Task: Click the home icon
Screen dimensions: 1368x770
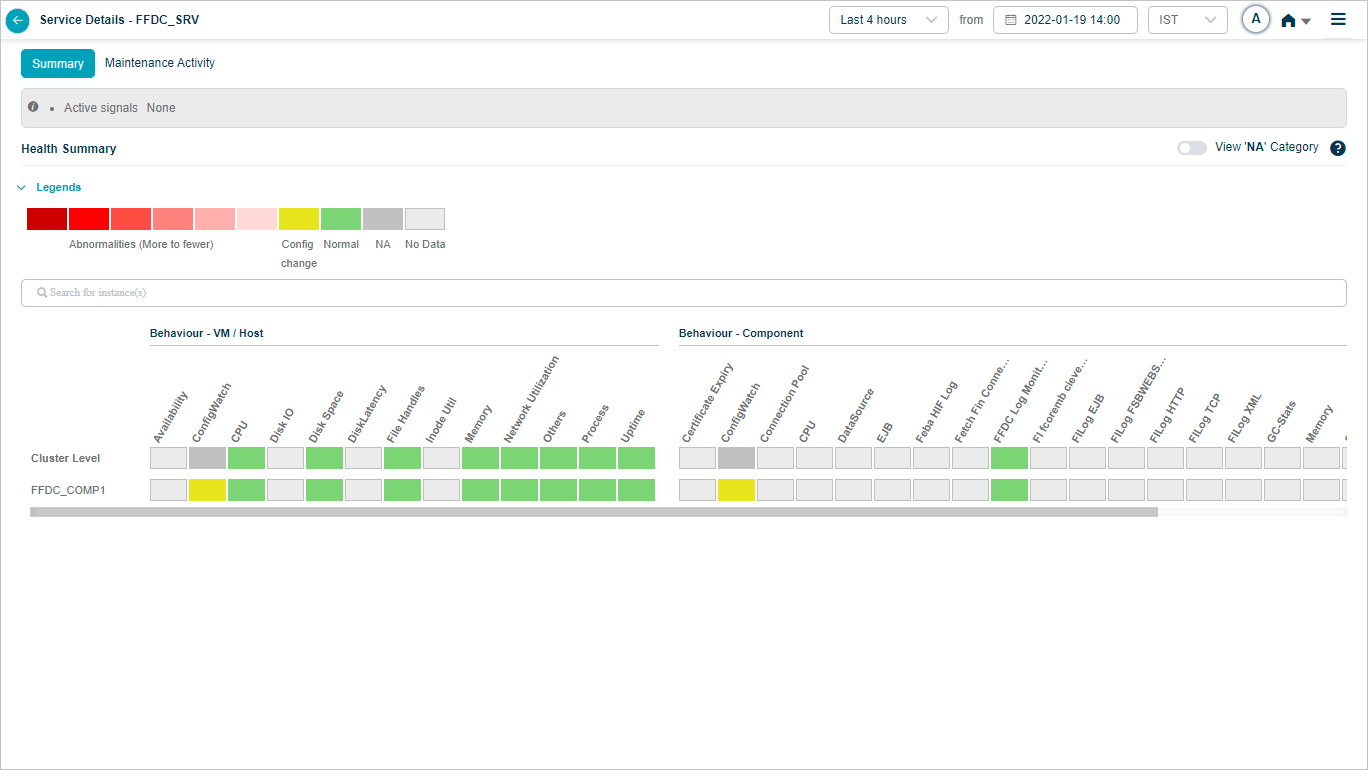Action: (x=1289, y=20)
